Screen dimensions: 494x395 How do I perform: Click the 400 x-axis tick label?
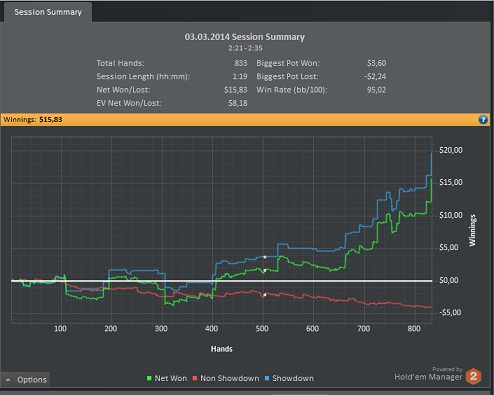coord(212,329)
